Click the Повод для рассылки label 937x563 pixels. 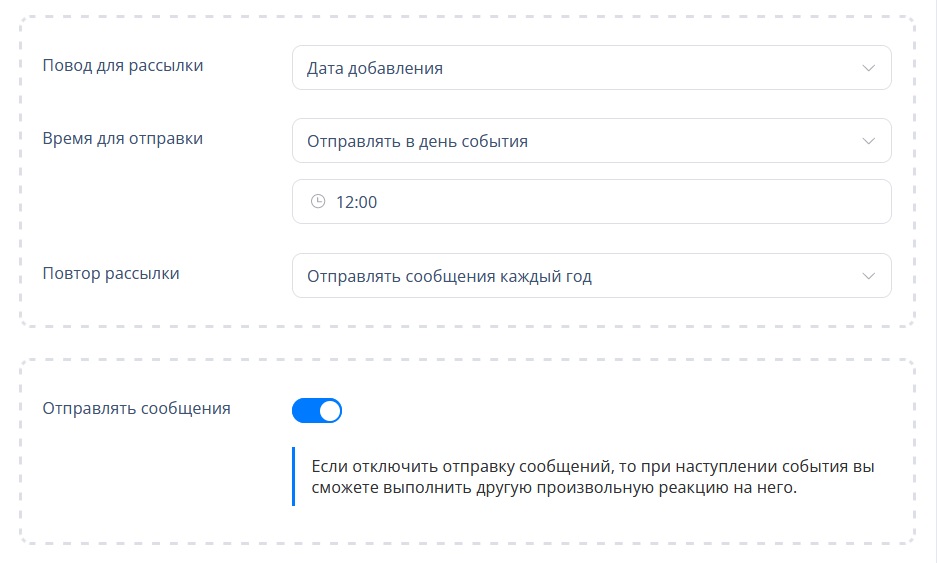(123, 65)
